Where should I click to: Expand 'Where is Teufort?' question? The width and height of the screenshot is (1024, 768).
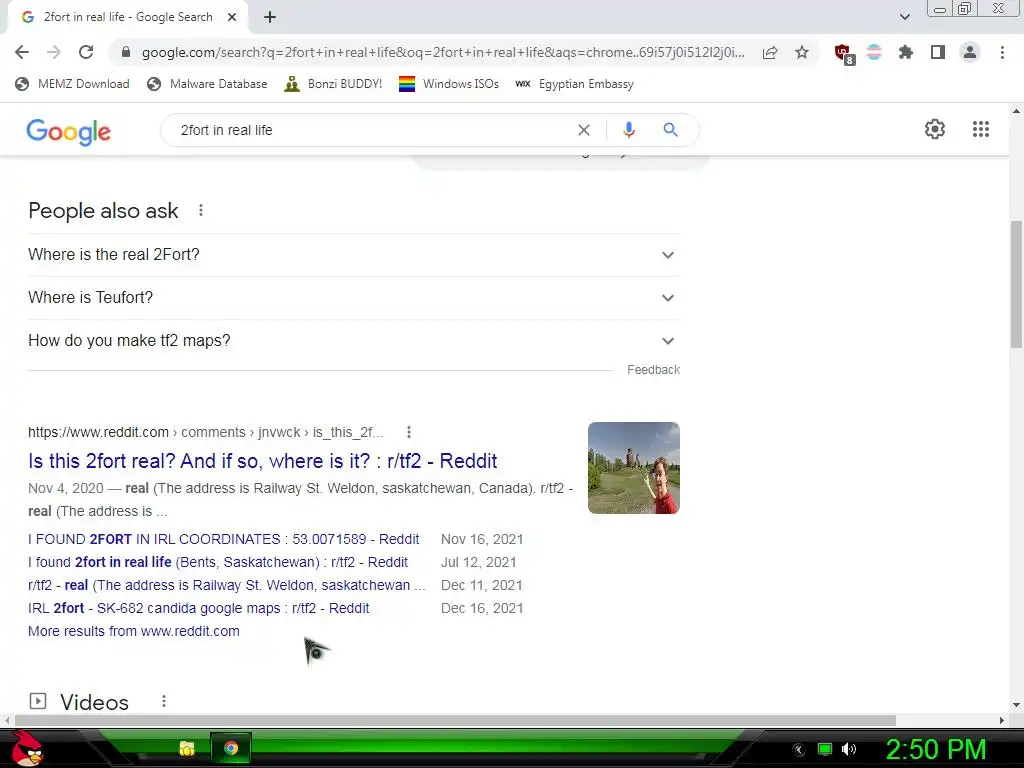tap(354, 298)
